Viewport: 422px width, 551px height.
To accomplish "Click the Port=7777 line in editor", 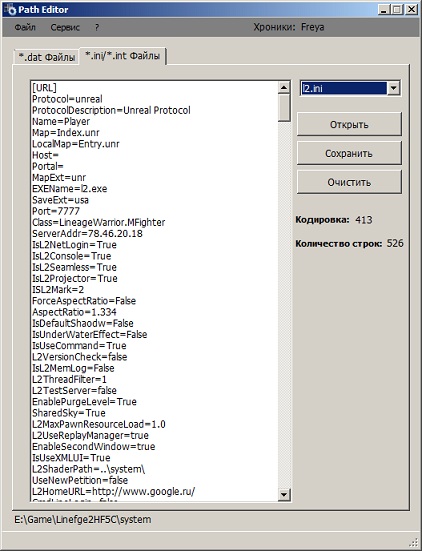I will pos(56,211).
